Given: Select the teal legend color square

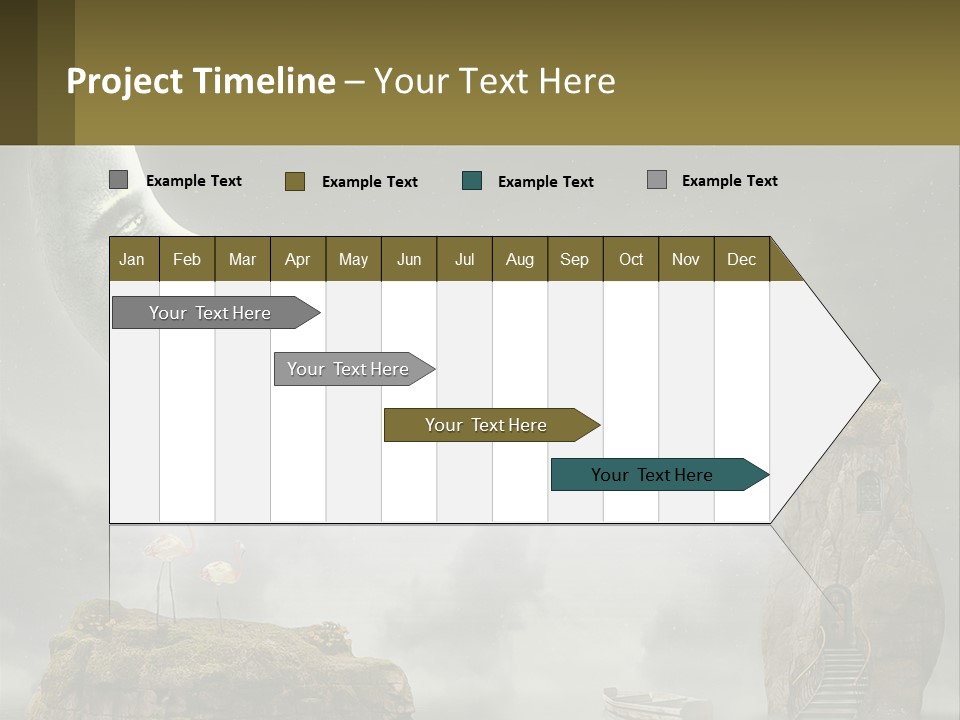Looking at the screenshot, I should (x=472, y=181).
